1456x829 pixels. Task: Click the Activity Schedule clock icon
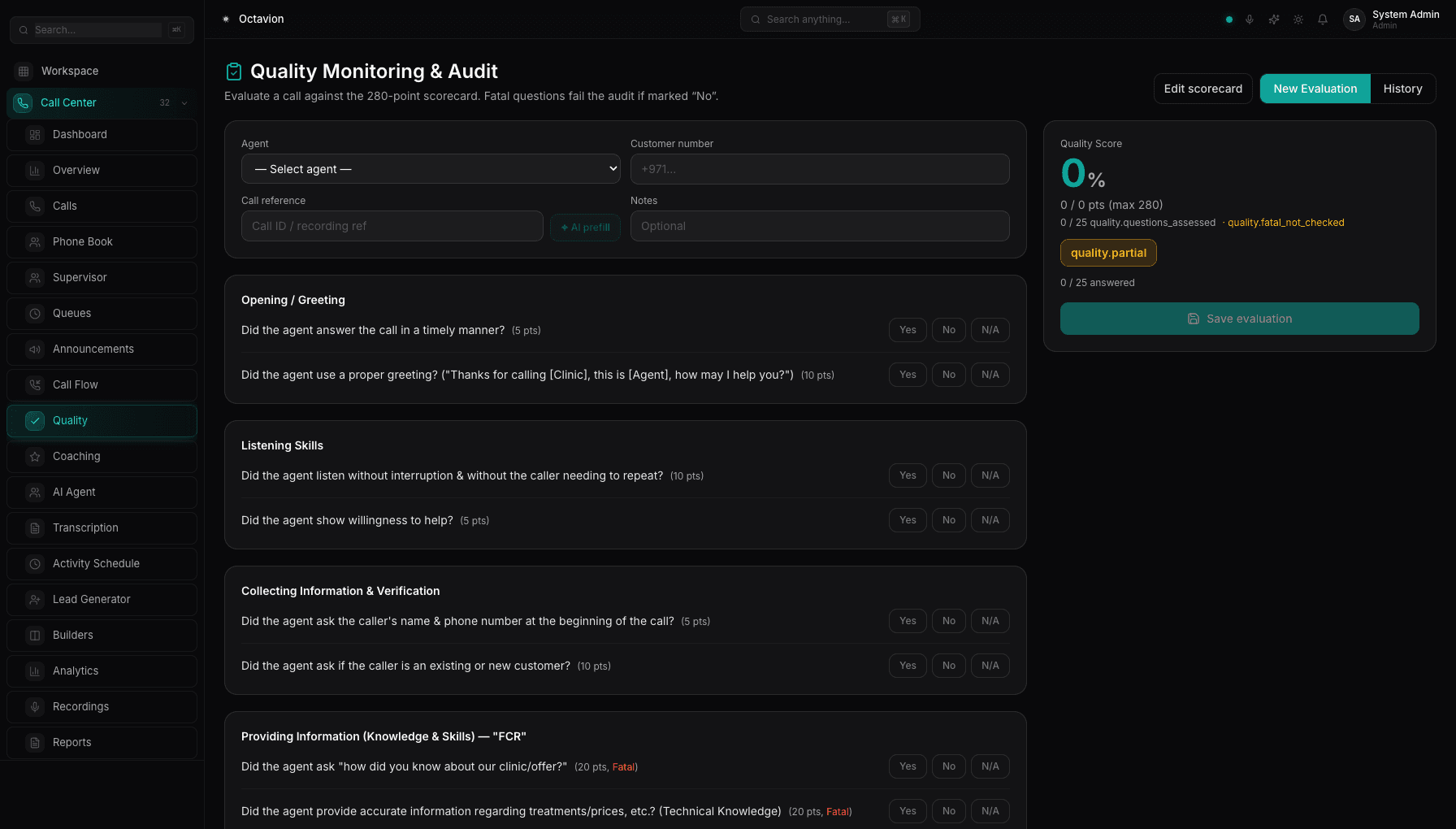pyautogui.click(x=35, y=564)
